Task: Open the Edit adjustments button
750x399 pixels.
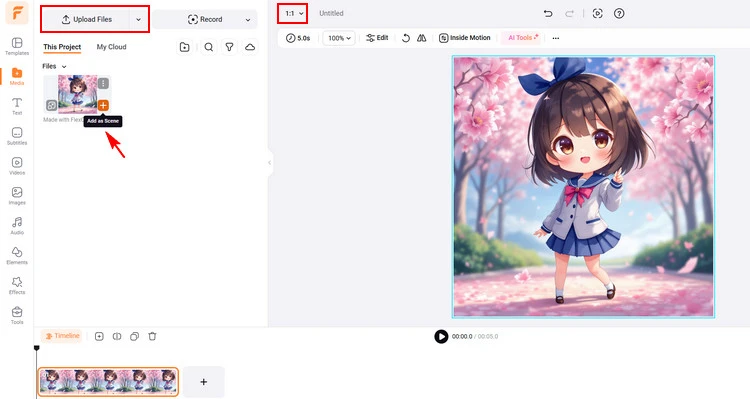Action: click(x=377, y=38)
